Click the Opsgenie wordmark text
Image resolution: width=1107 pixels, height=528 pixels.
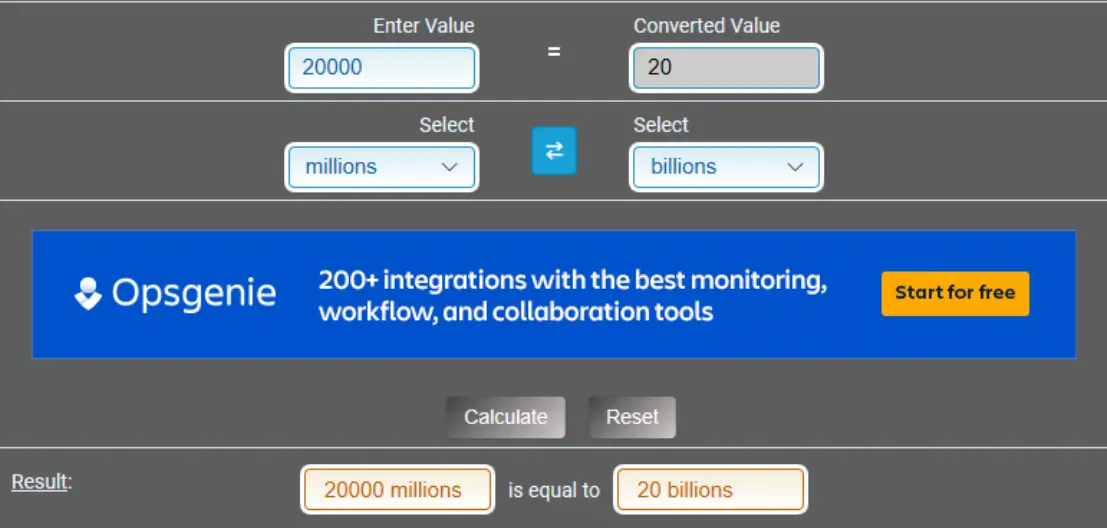[x=194, y=293]
